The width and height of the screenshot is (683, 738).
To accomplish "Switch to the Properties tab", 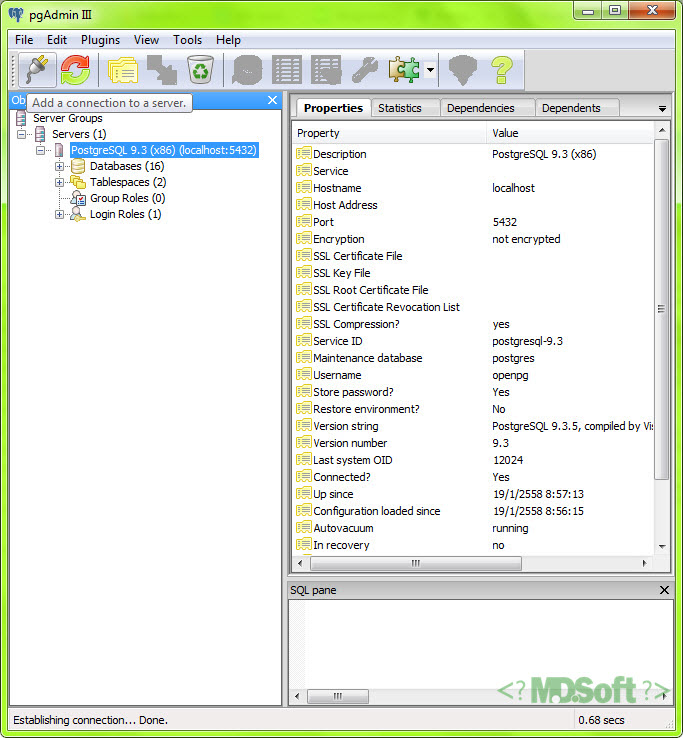I will (333, 108).
